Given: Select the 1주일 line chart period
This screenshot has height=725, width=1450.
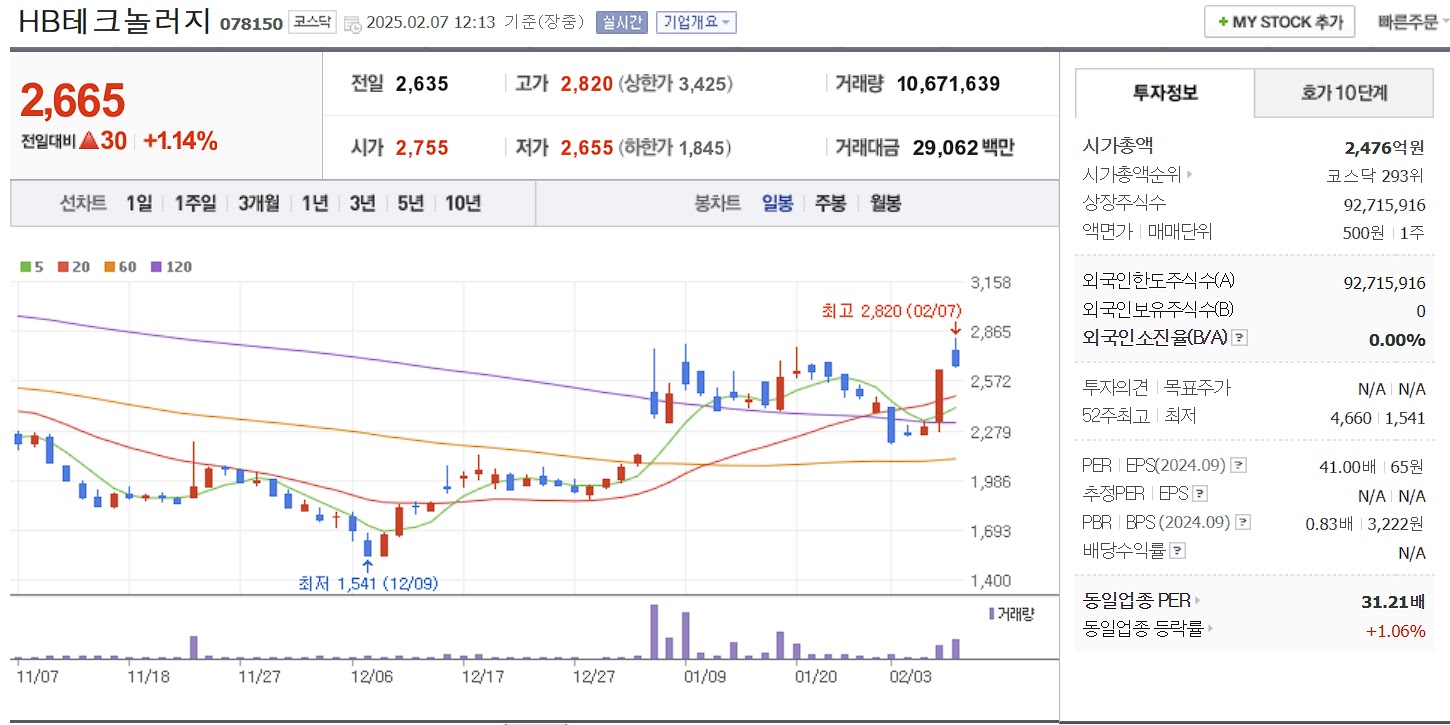Looking at the screenshot, I should pos(195,204).
